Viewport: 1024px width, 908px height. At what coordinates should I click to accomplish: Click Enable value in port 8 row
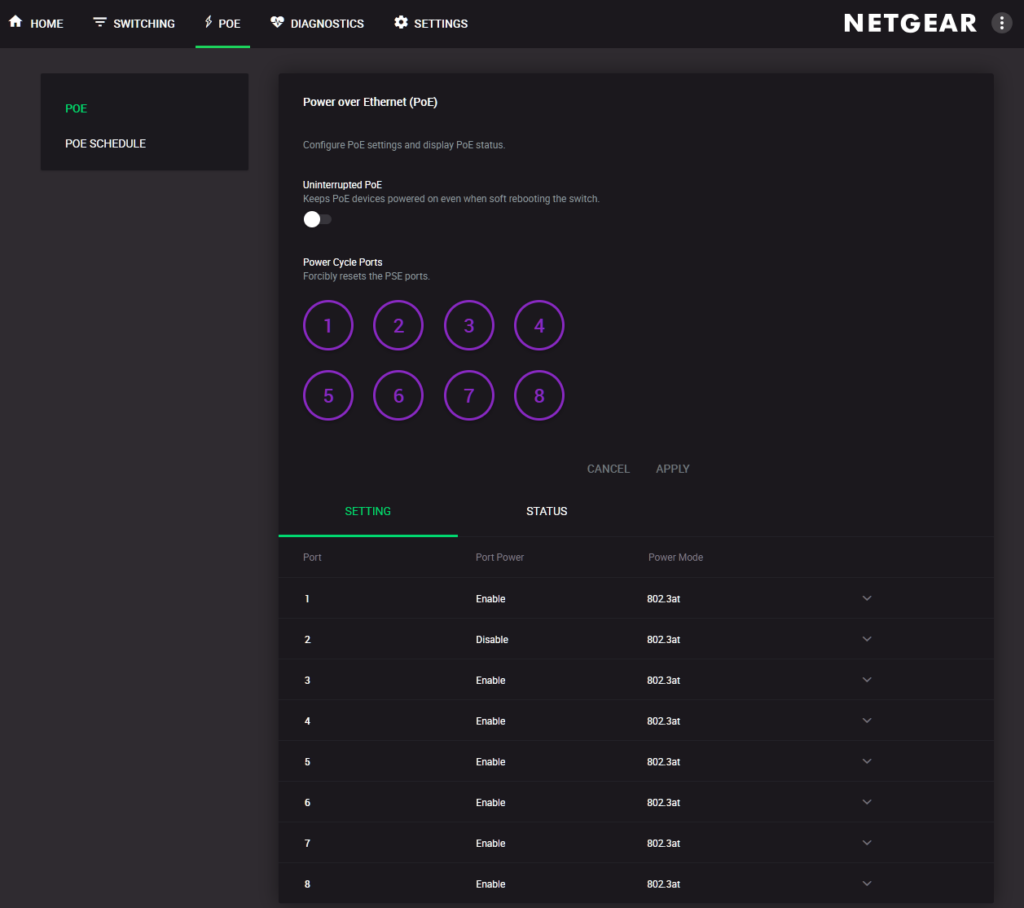490,884
